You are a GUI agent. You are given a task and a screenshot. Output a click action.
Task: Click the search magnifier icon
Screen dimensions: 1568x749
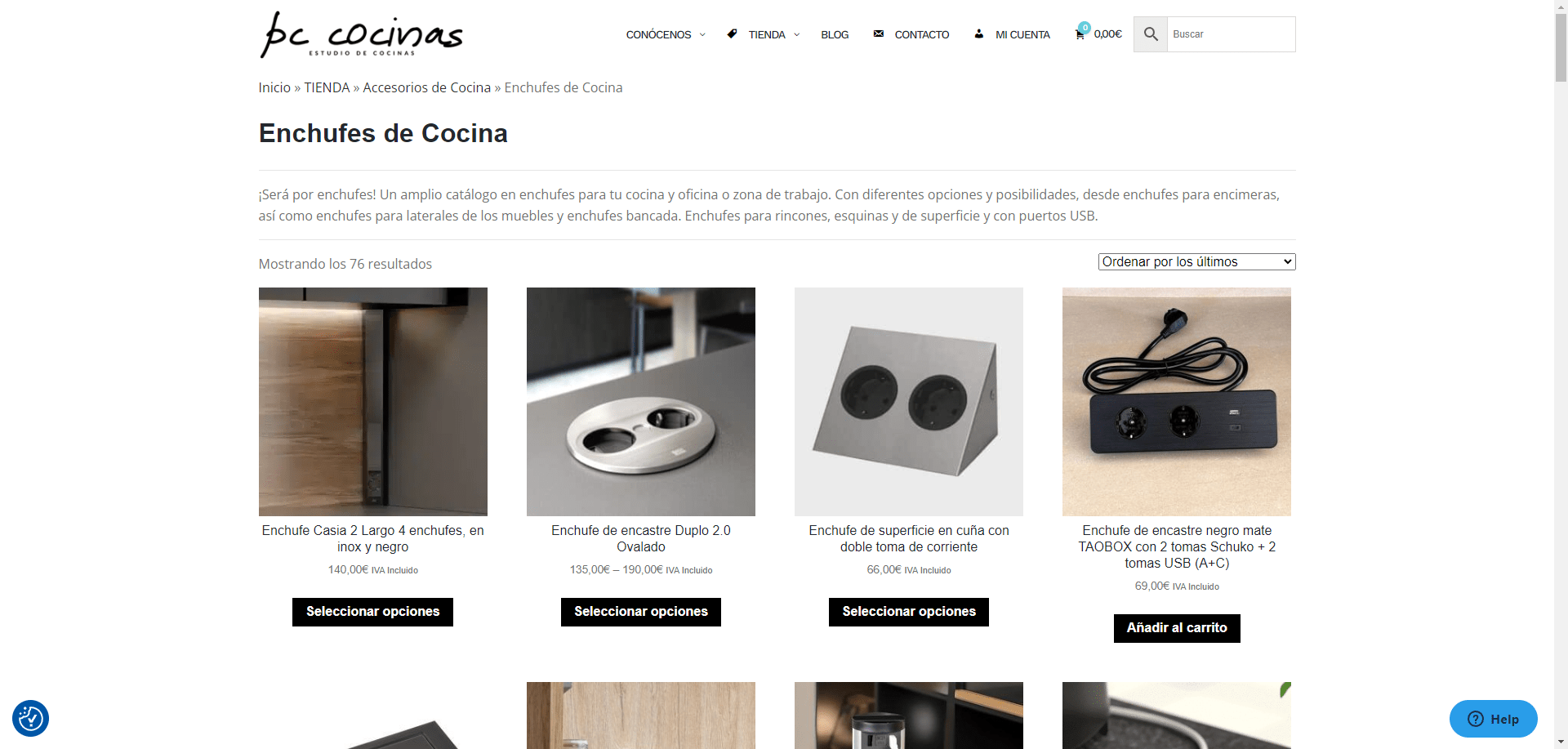[x=1151, y=34]
